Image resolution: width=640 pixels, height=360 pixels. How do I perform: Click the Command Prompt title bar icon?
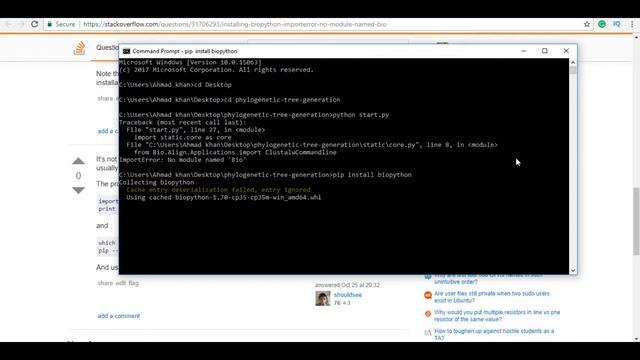126,51
